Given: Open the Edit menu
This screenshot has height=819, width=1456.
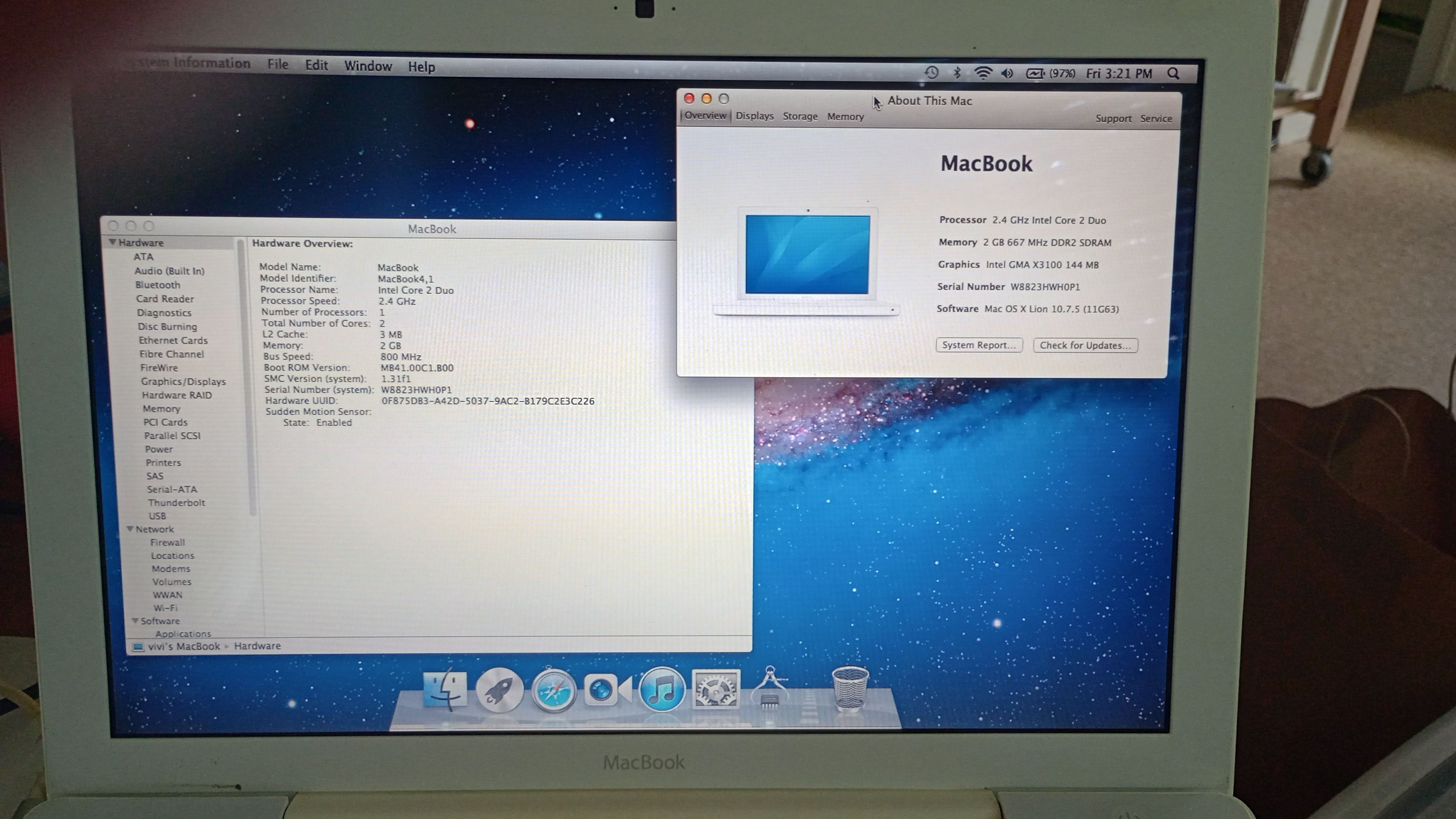Looking at the screenshot, I should (317, 65).
